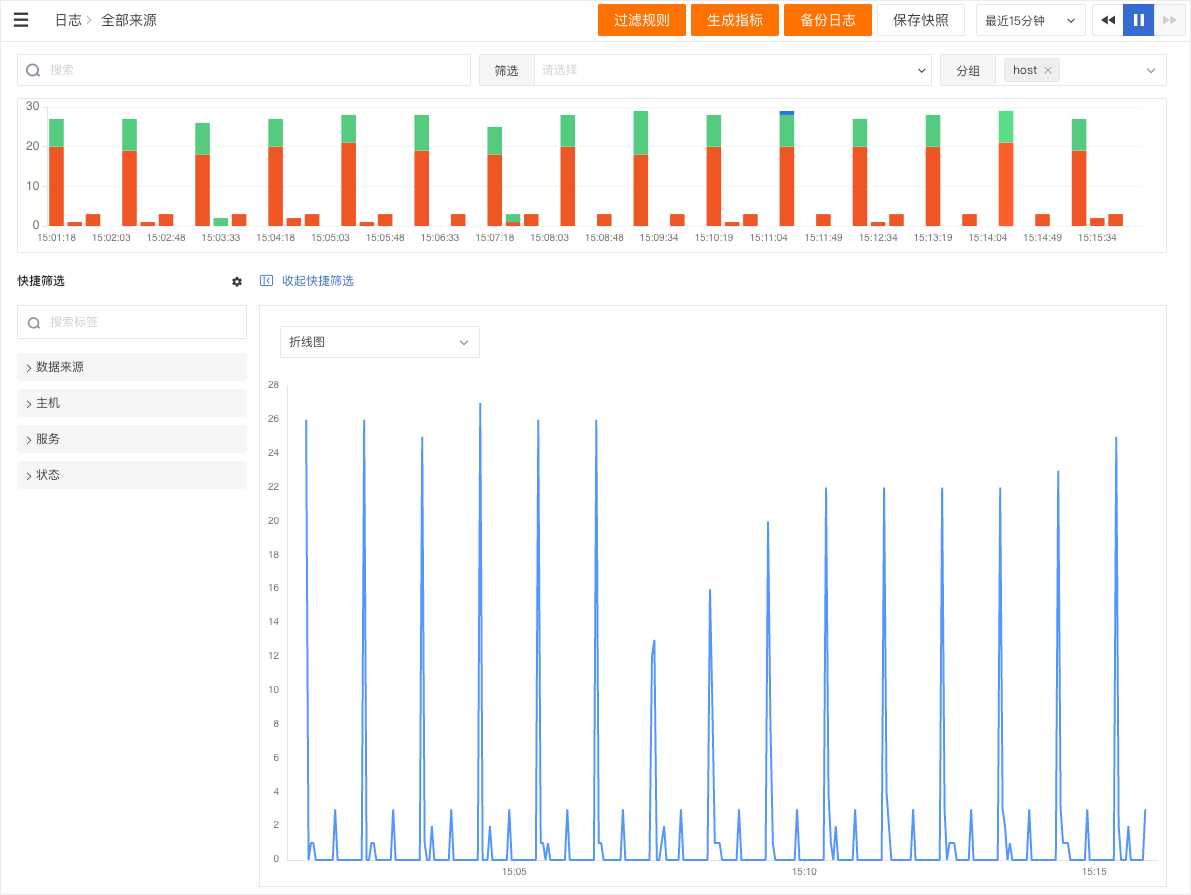Open the 筛选 请选择 filter dropdown

(x=733, y=71)
